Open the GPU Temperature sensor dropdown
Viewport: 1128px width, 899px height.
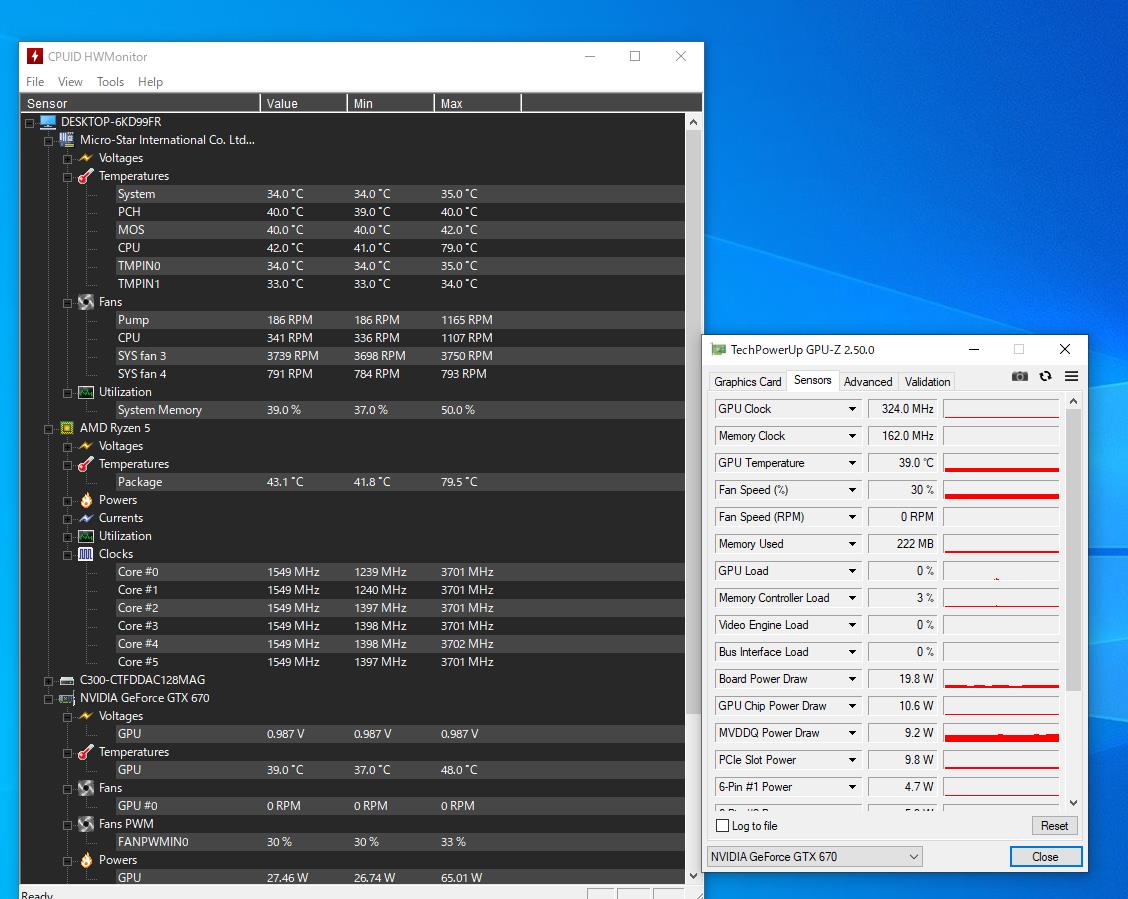coord(852,462)
